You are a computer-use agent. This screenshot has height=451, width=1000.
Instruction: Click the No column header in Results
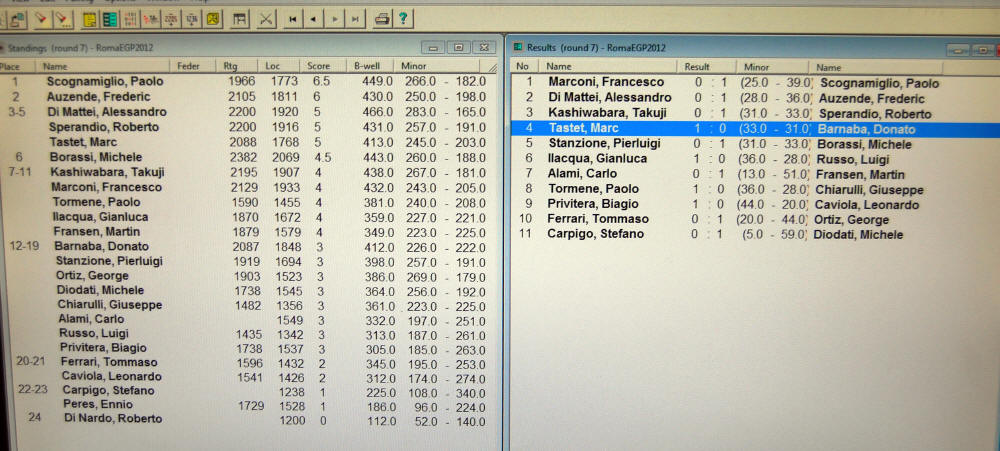point(525,67)
